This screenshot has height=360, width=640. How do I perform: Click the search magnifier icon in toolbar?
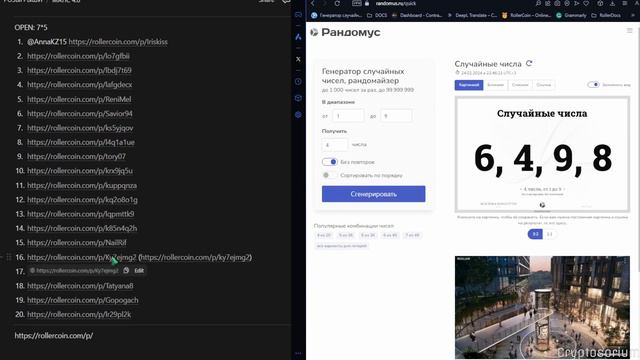click(x=538, y=3)
